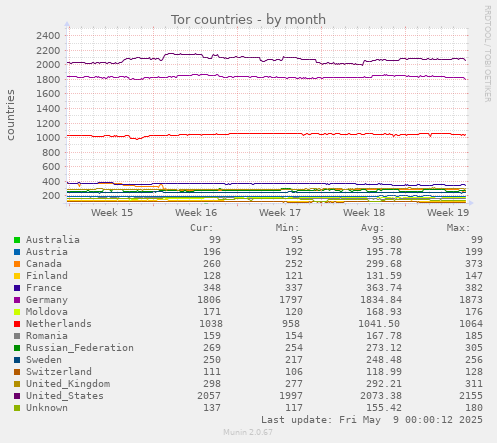Screen dimensions: 497x443
Task: Click the Netherlands red legend swatch
Action: [17, 324]
